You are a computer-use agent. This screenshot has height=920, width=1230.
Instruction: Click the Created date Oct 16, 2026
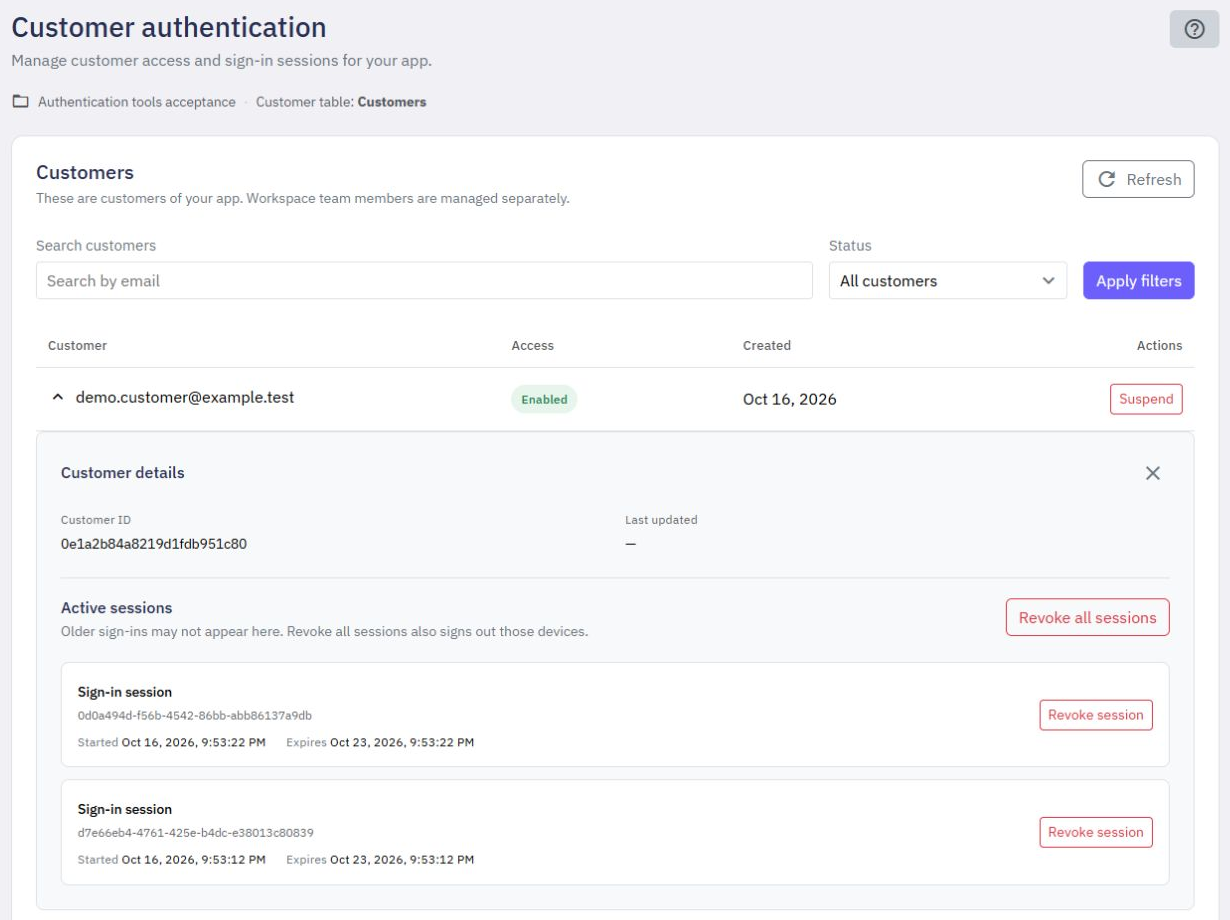click(790, 399)
